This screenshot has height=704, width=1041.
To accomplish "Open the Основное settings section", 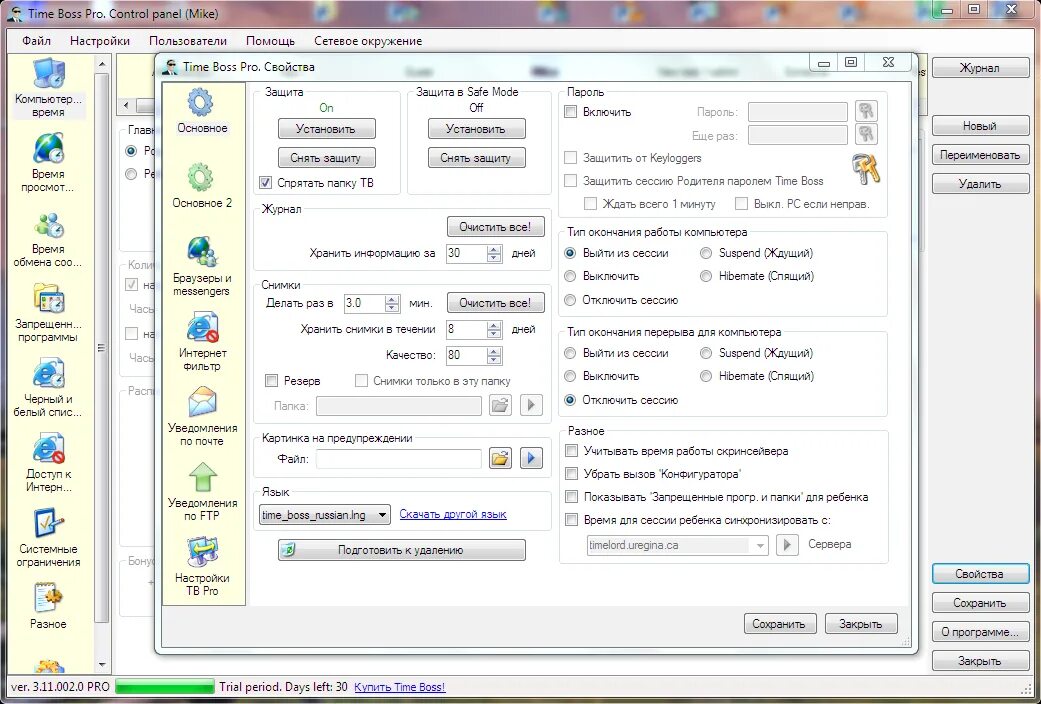I will (202, 112).
